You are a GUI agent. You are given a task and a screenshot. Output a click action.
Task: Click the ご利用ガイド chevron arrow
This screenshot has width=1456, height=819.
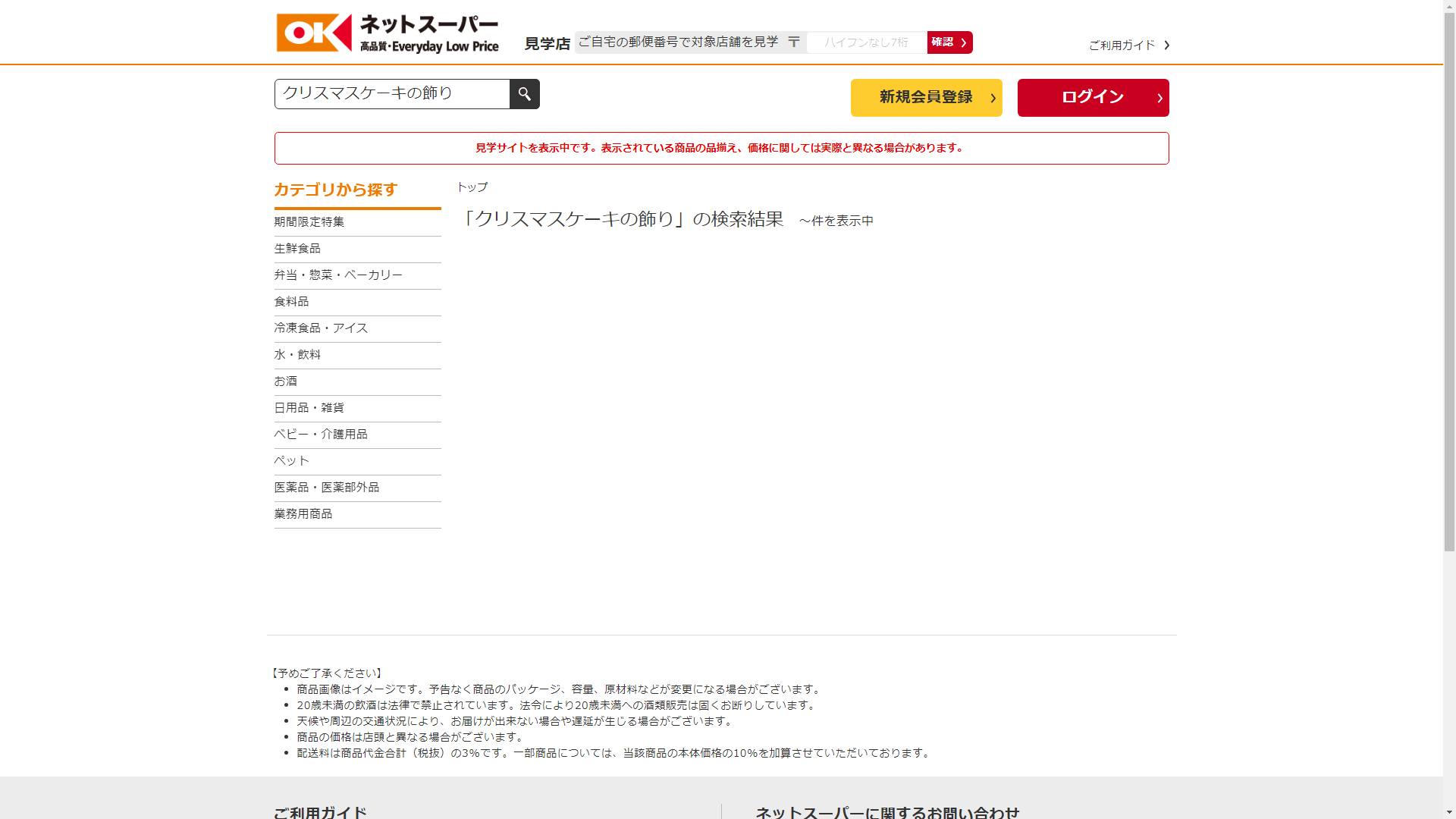point(1166,45)
